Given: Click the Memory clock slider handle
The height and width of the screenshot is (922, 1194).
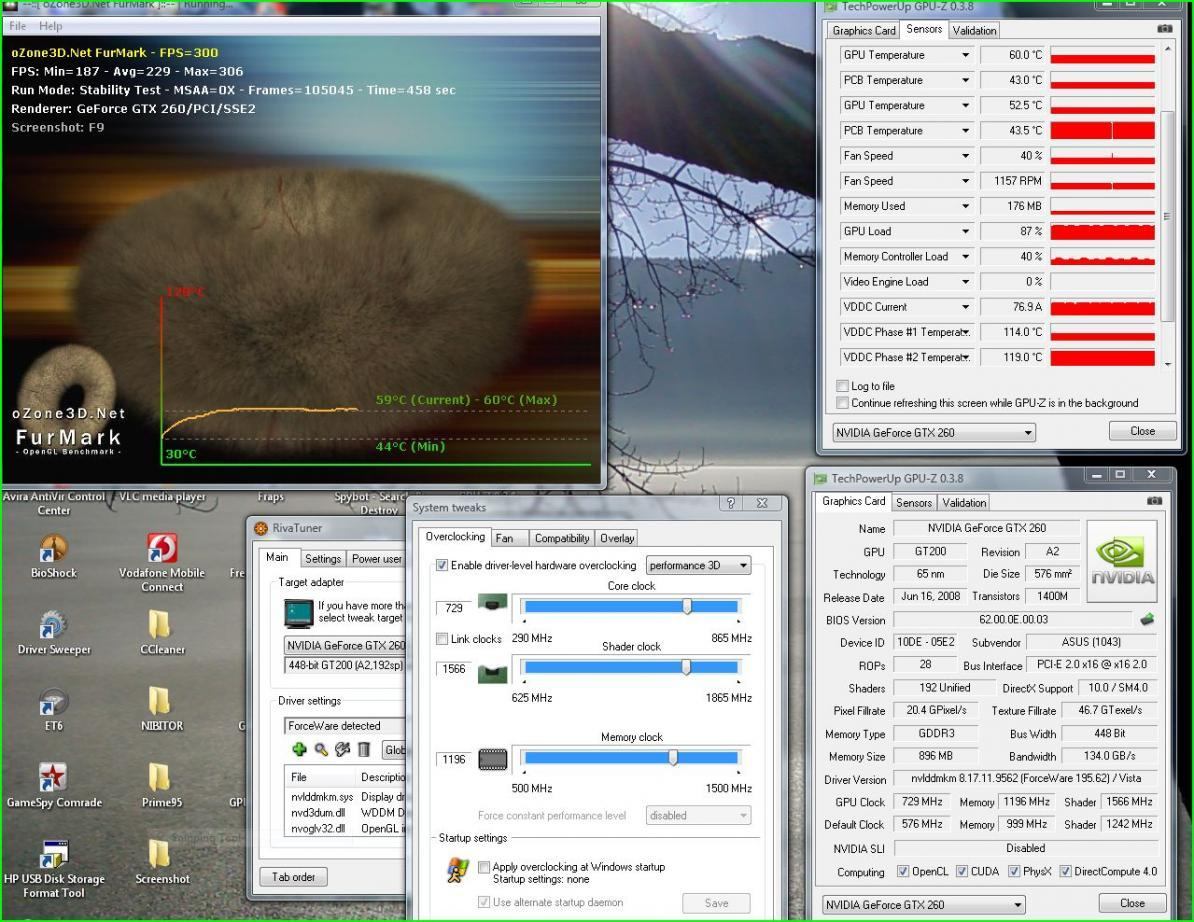Looking at the screenshot, I should point(673,758).
